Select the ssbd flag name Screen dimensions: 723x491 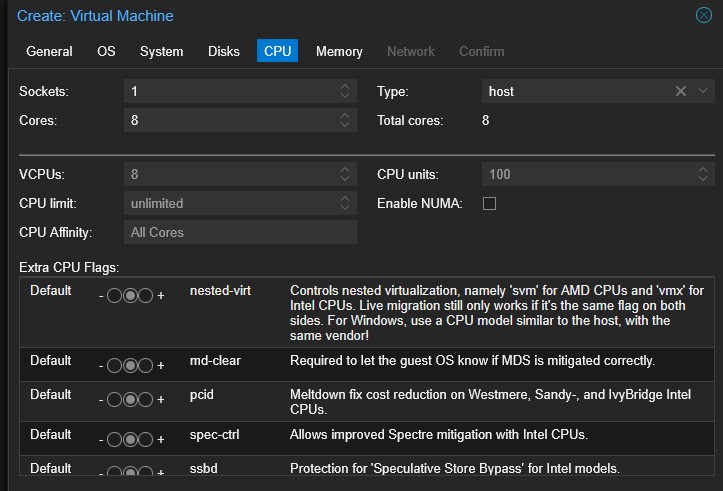click(203, 468)
